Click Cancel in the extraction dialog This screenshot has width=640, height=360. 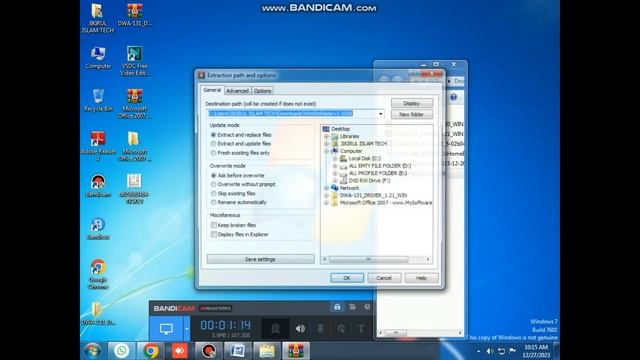coord(384,278)
